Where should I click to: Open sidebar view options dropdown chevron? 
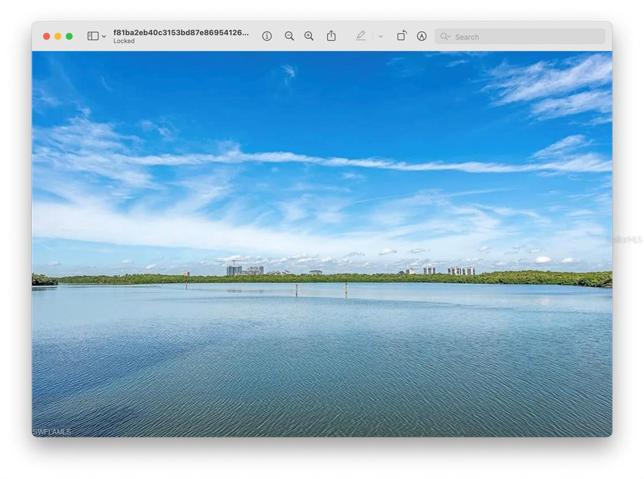pyautogui.click(x=104, y=37)
